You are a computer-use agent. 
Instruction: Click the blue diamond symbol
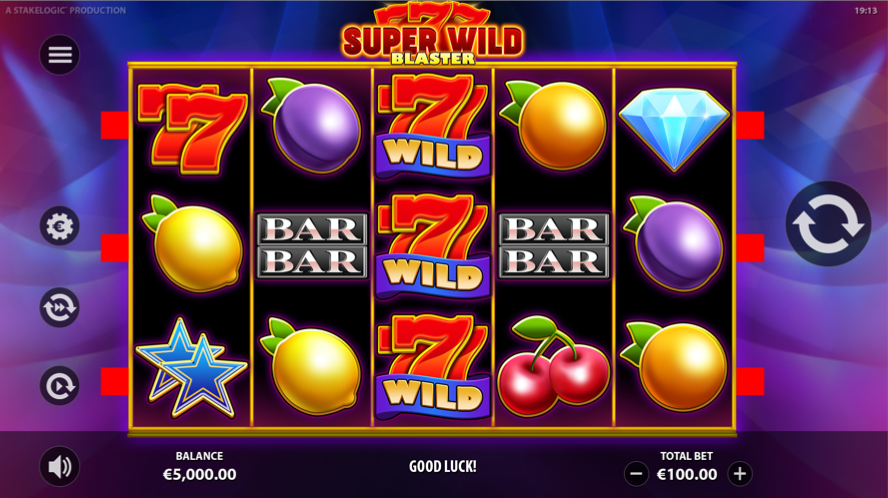(x=674, y=129)
